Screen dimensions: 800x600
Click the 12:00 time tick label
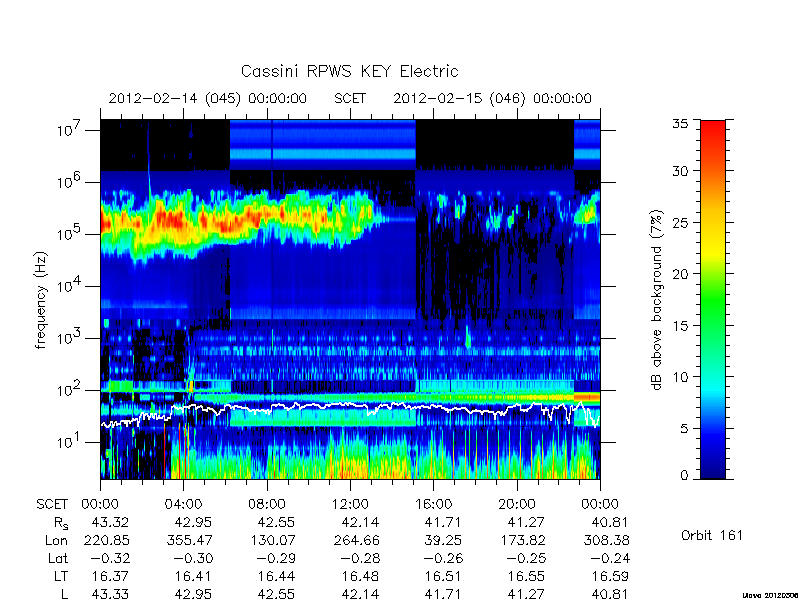point(350,504)
